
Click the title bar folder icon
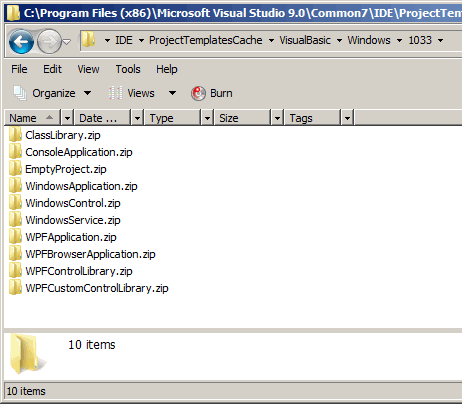13,13
